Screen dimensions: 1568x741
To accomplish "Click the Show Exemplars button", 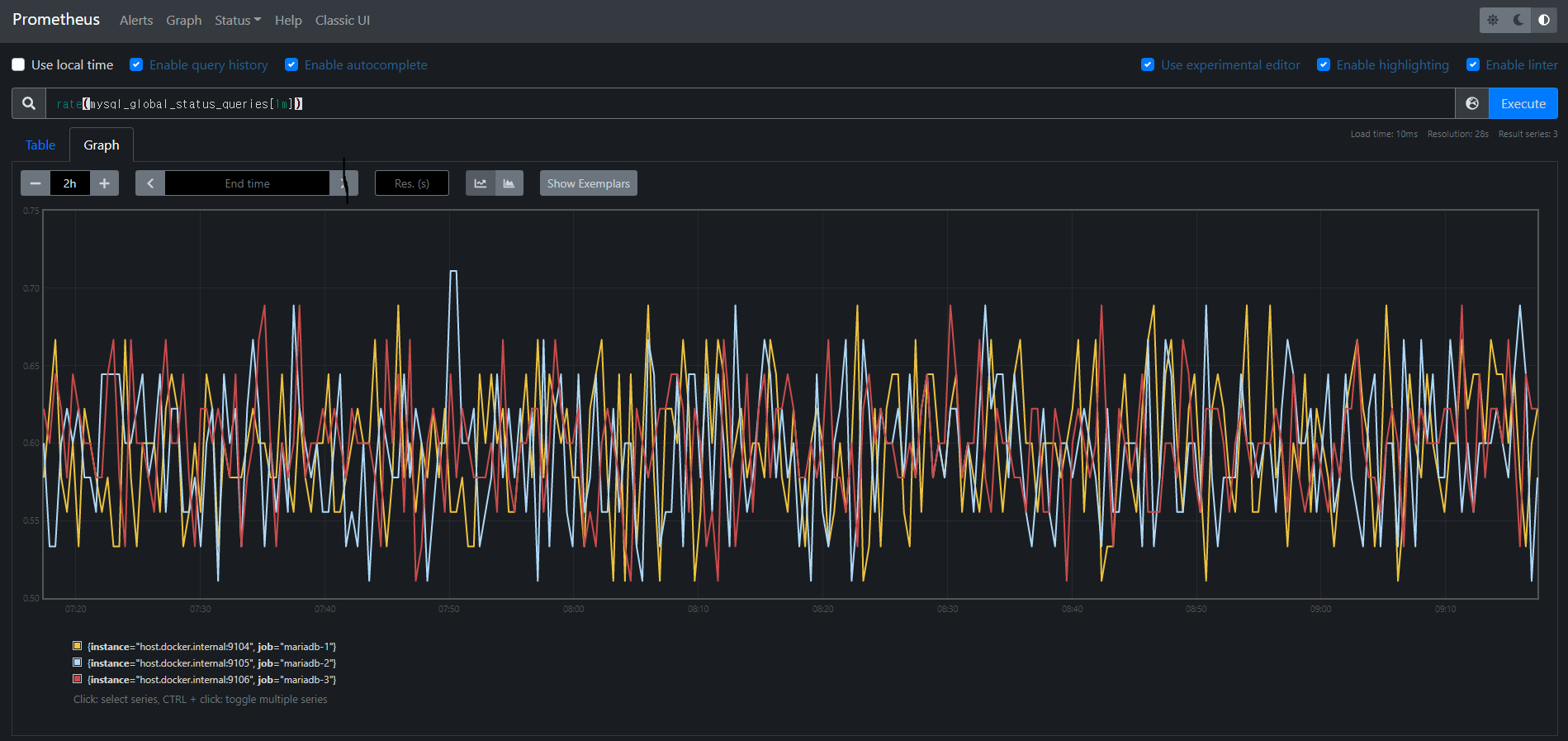I will (588, 183).
